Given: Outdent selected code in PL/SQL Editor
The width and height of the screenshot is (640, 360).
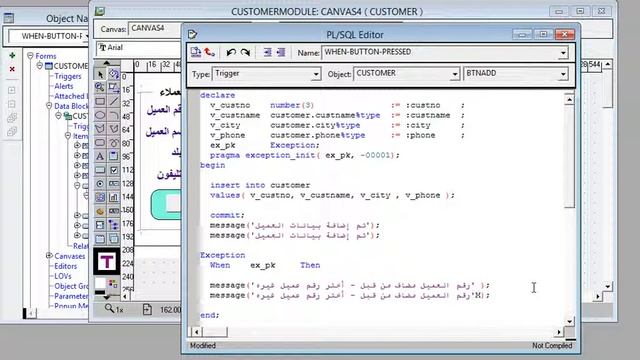Looking at the screenshot, I should click(x=281, y=52).
